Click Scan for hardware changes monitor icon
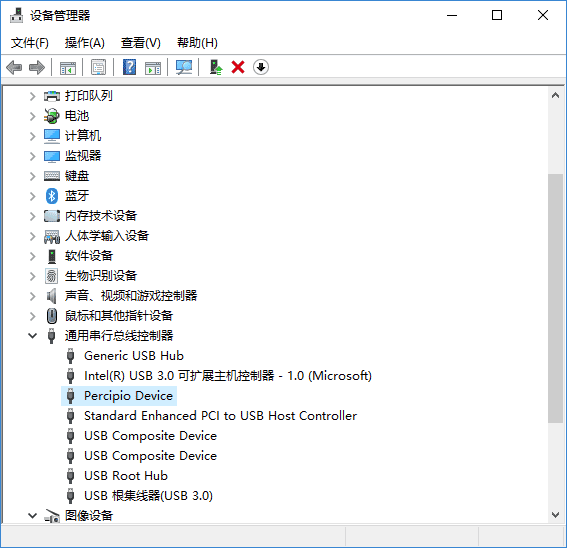 [184, 67]
